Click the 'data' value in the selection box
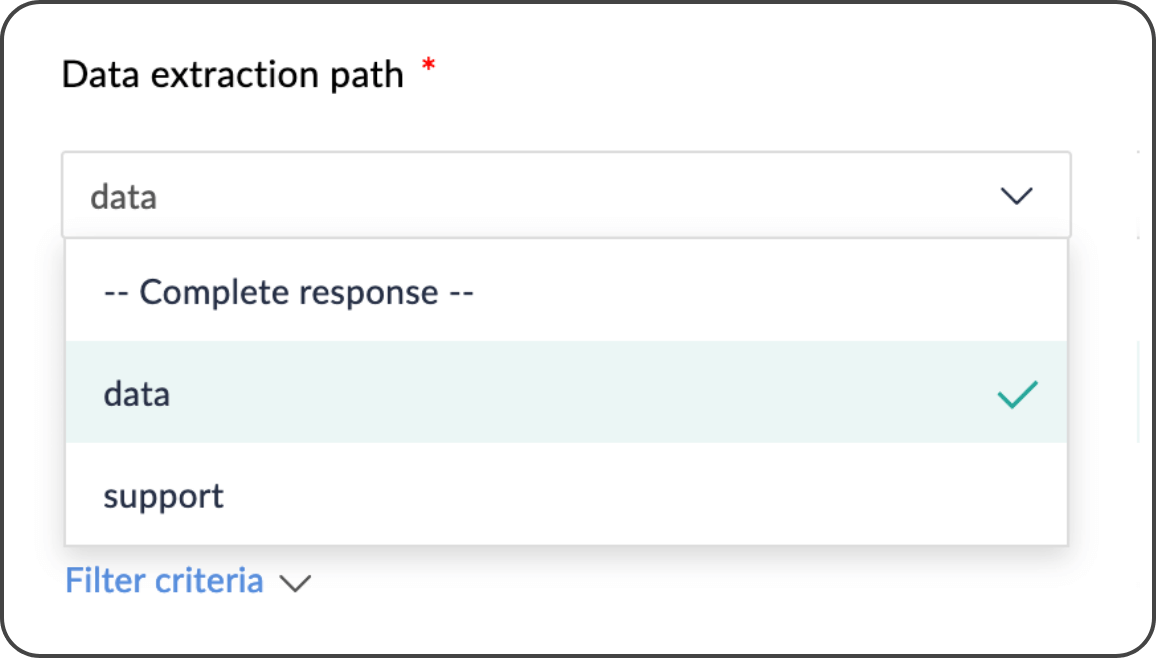This screenshot has height=658, width=1156. pyautogui.click(x=124, y=197)
